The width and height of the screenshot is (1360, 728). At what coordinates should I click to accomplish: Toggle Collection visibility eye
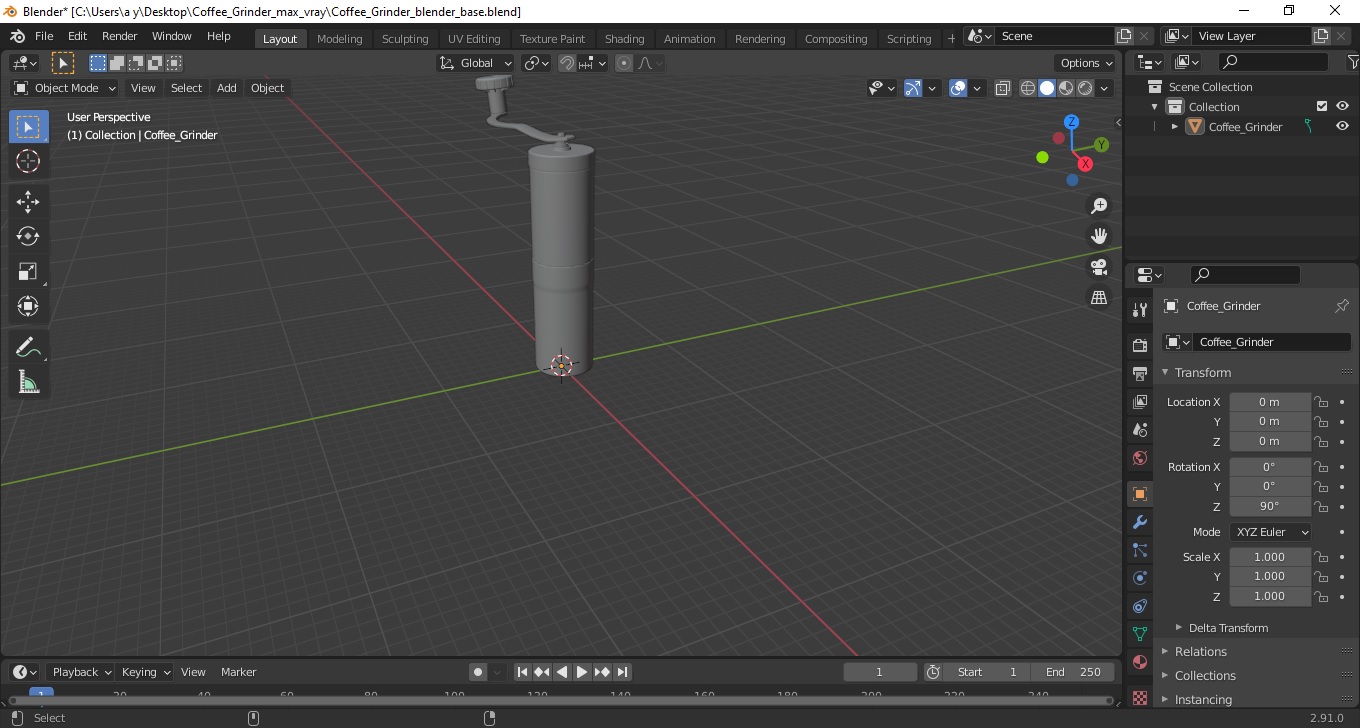pos(1342,107)
